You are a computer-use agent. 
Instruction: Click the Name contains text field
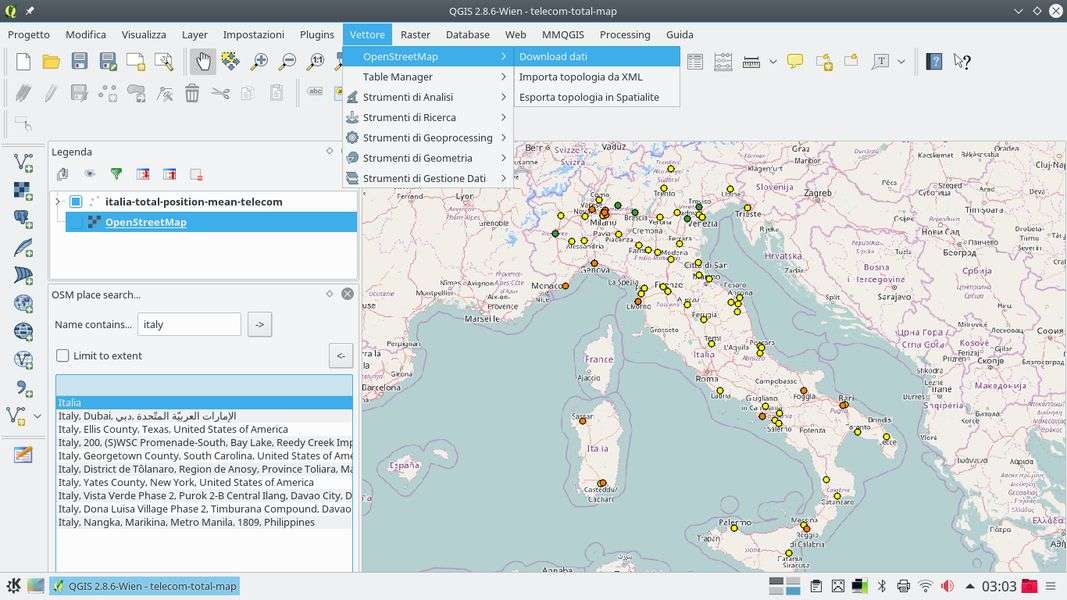point(189,325)
